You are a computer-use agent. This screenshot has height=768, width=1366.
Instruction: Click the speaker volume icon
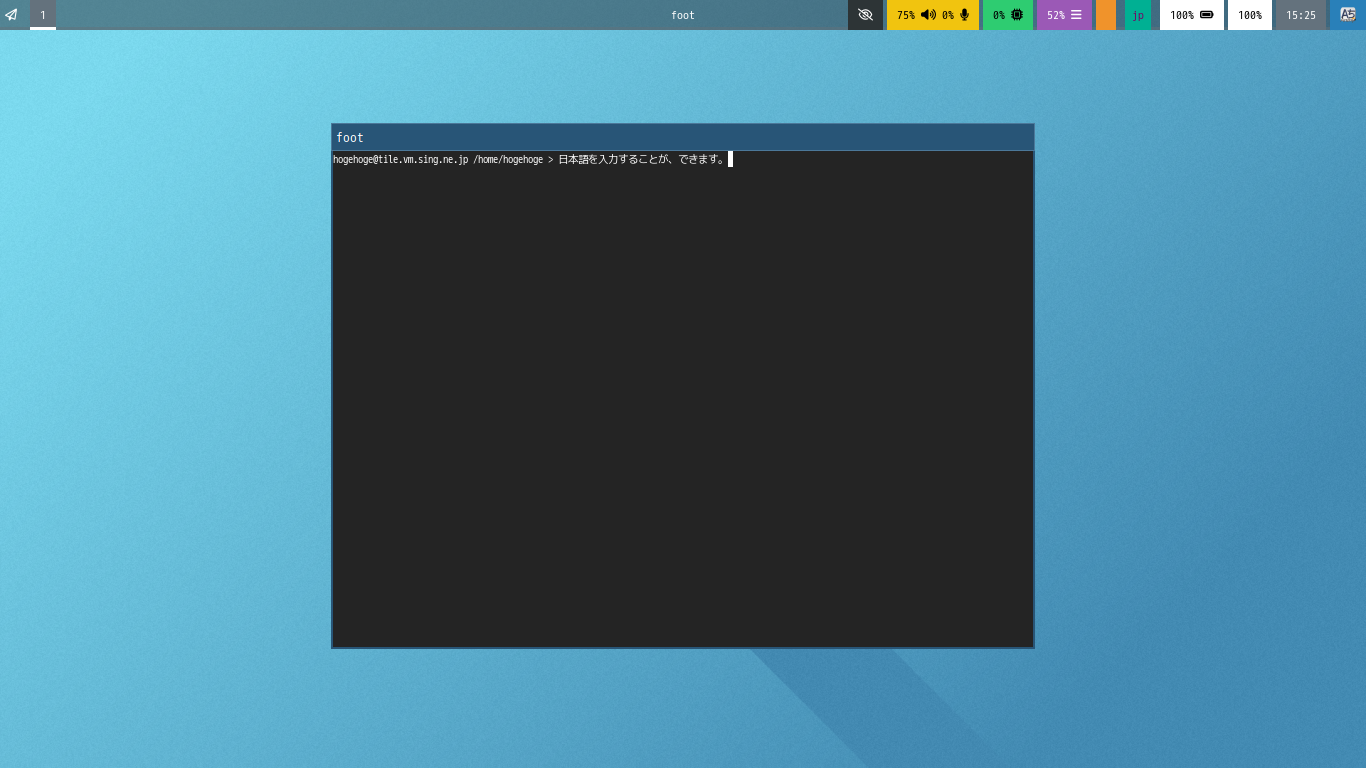point(928,15)
